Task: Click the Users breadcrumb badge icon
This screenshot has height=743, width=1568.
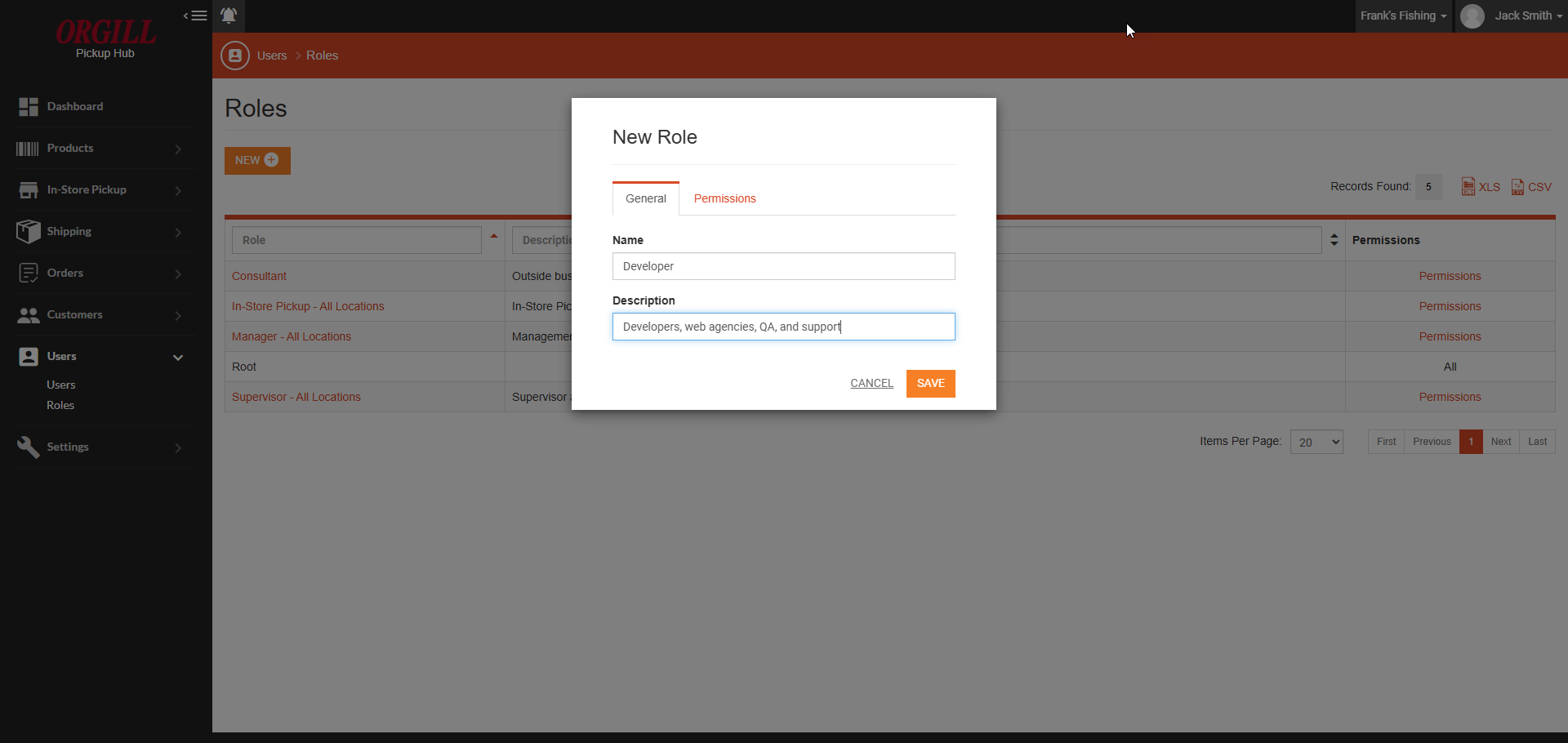Action: [234, 55]
